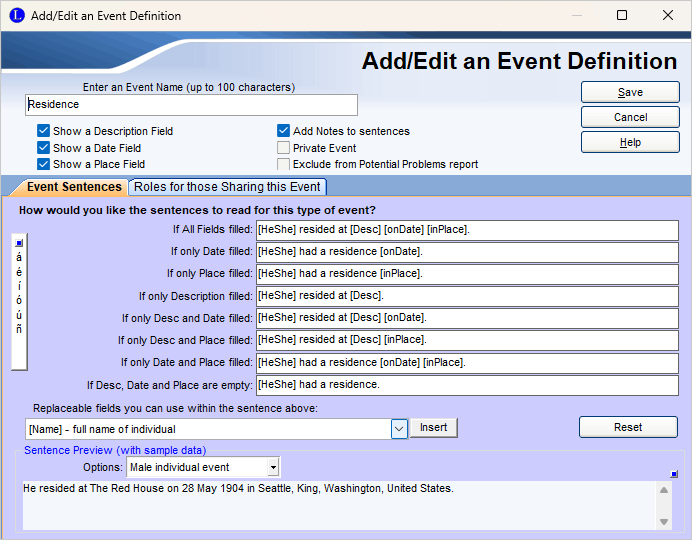Insert the á accented character

coord(19,257)
